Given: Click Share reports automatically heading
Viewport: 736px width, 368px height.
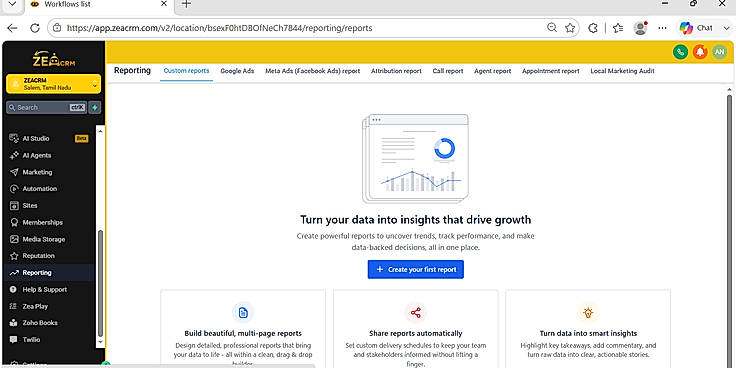Looking at the screenshot, I should [x=415, y=333].
